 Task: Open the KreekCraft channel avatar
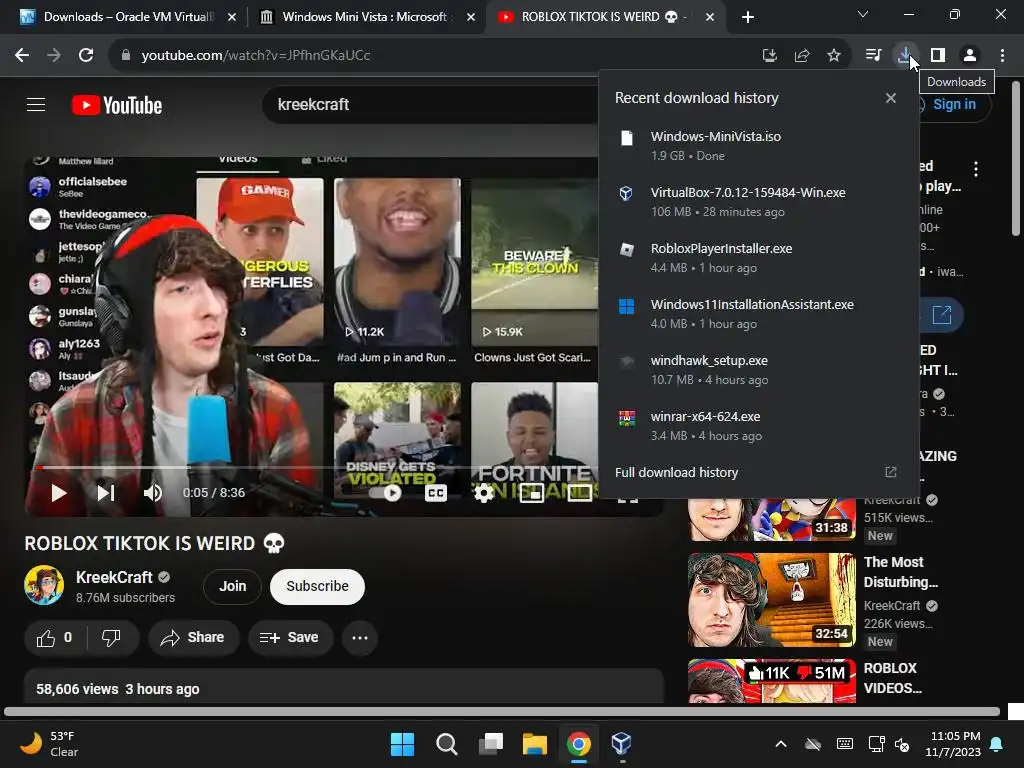(x=44, y=585)
